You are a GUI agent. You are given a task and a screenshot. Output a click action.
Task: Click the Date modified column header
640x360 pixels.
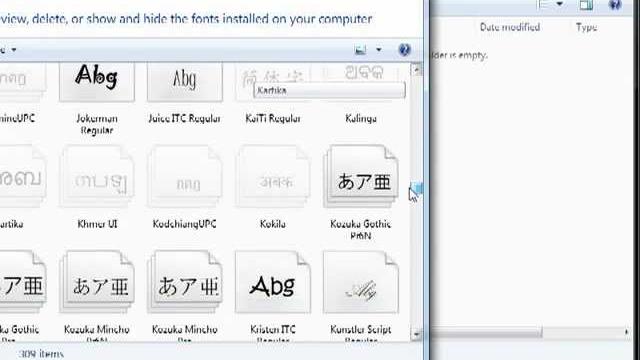pyautogui.click(x=510, y=27)
